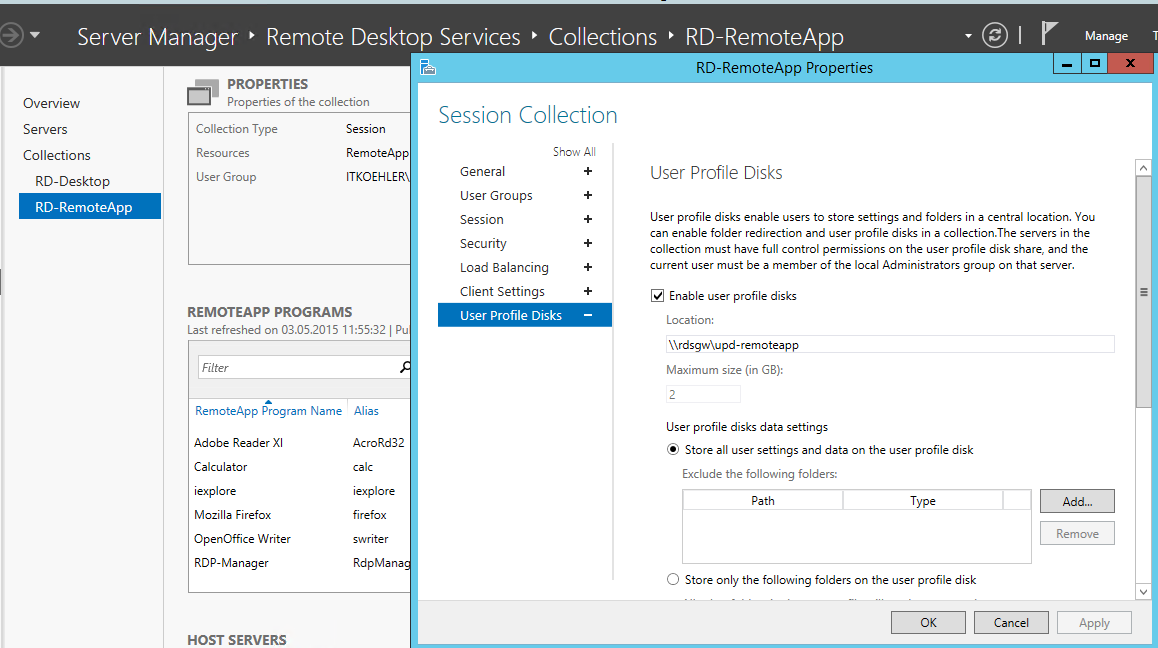Click Show All to expand every section
This screenshot has height=648, width=1158.
574,151
